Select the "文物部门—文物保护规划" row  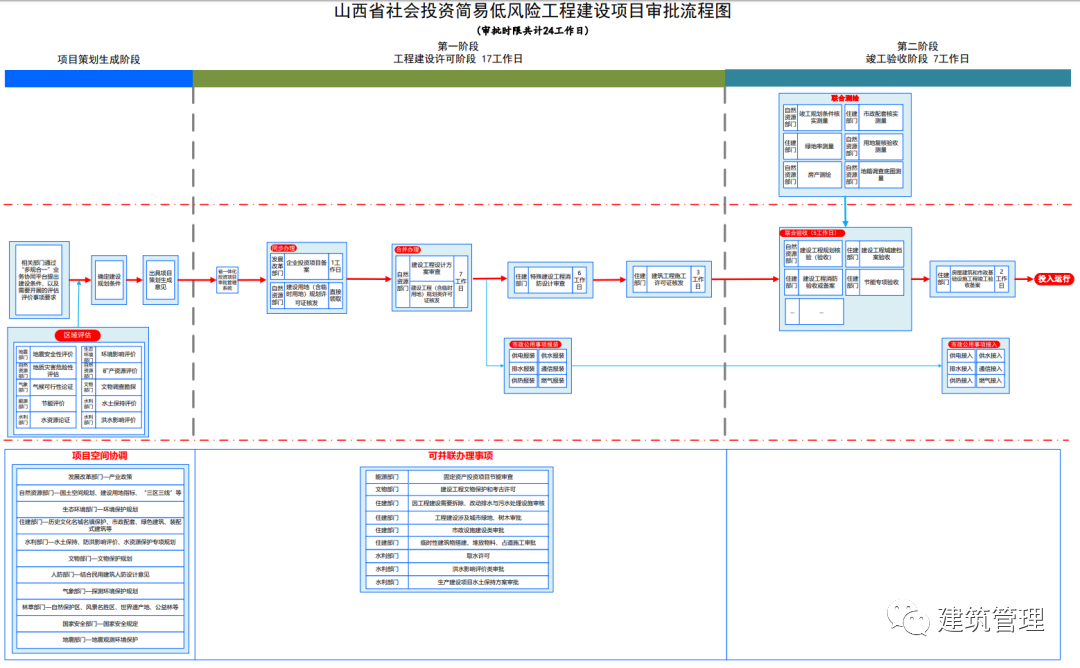(101, 559)
